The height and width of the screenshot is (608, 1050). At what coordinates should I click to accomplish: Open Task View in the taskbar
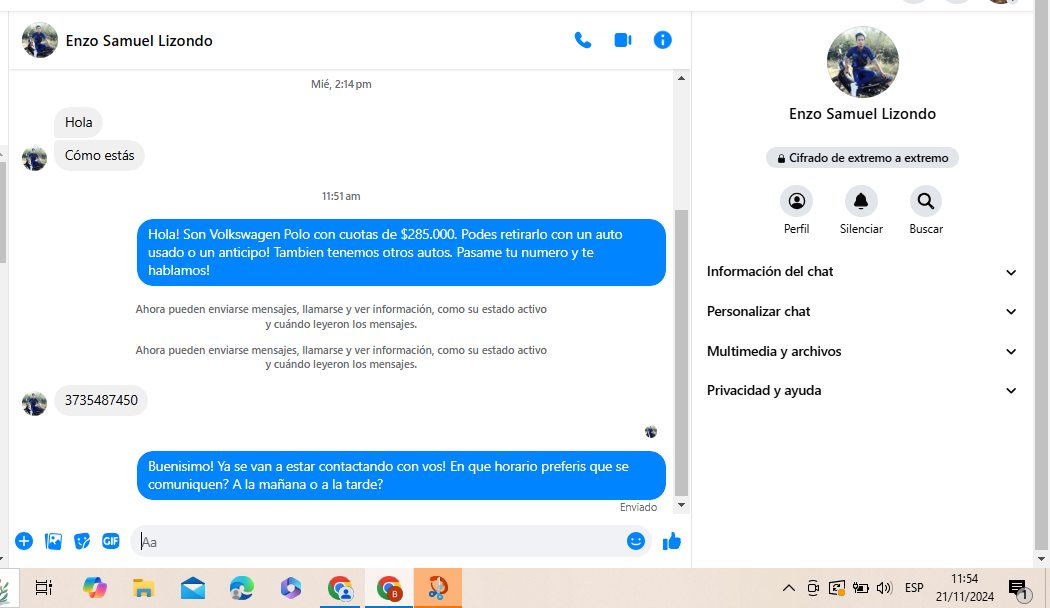[x=44, y=588]
